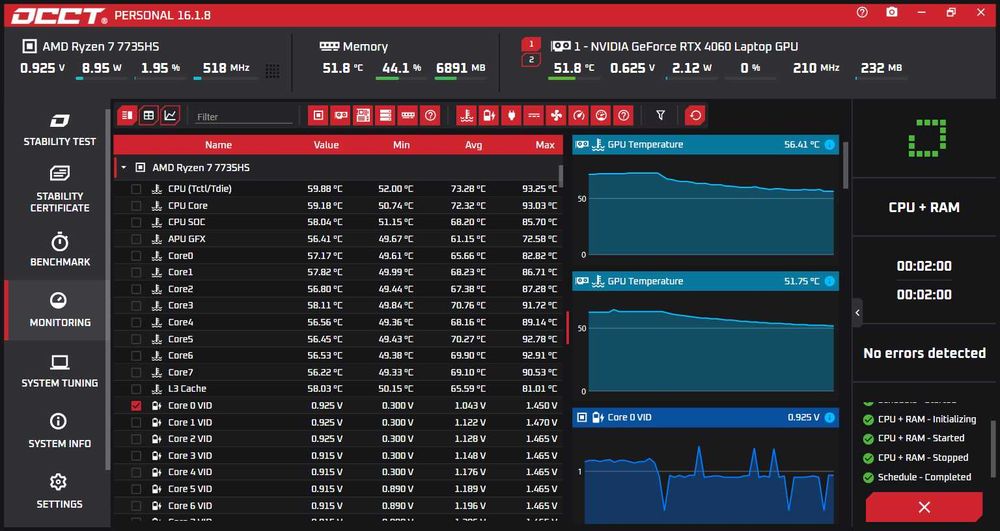Sort by the Max column header
Viewport: 1000px width, 531px height.
[x=545, y=145]
